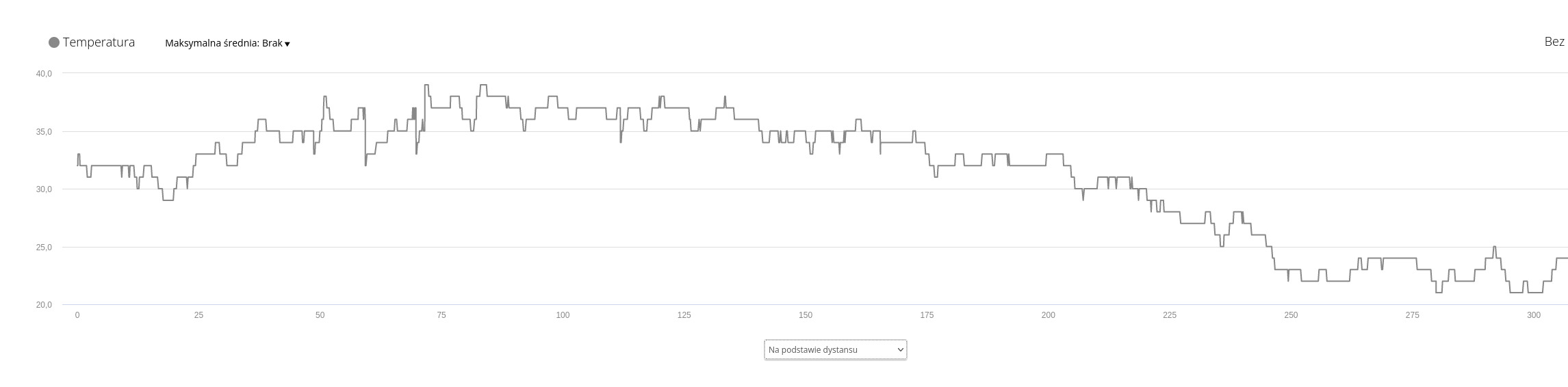Click the x-axis tick labeled 0
The height and width of the screenshot is (387, 1568).
coord(77,315)
